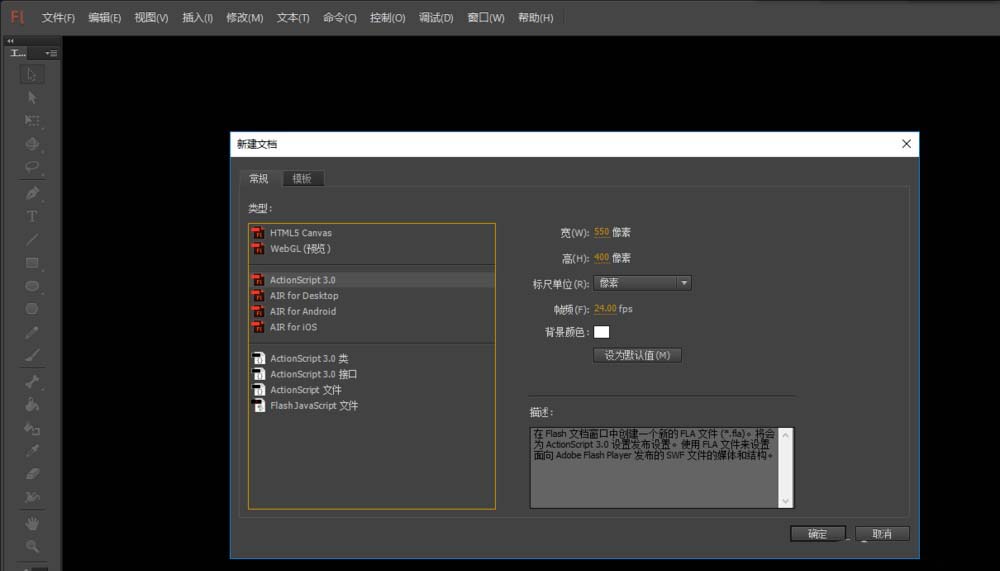The height and width of the screenshot is (571, 1000).
Task: Select Flash JavaScript 文件 entry
Action: point(372,406)
